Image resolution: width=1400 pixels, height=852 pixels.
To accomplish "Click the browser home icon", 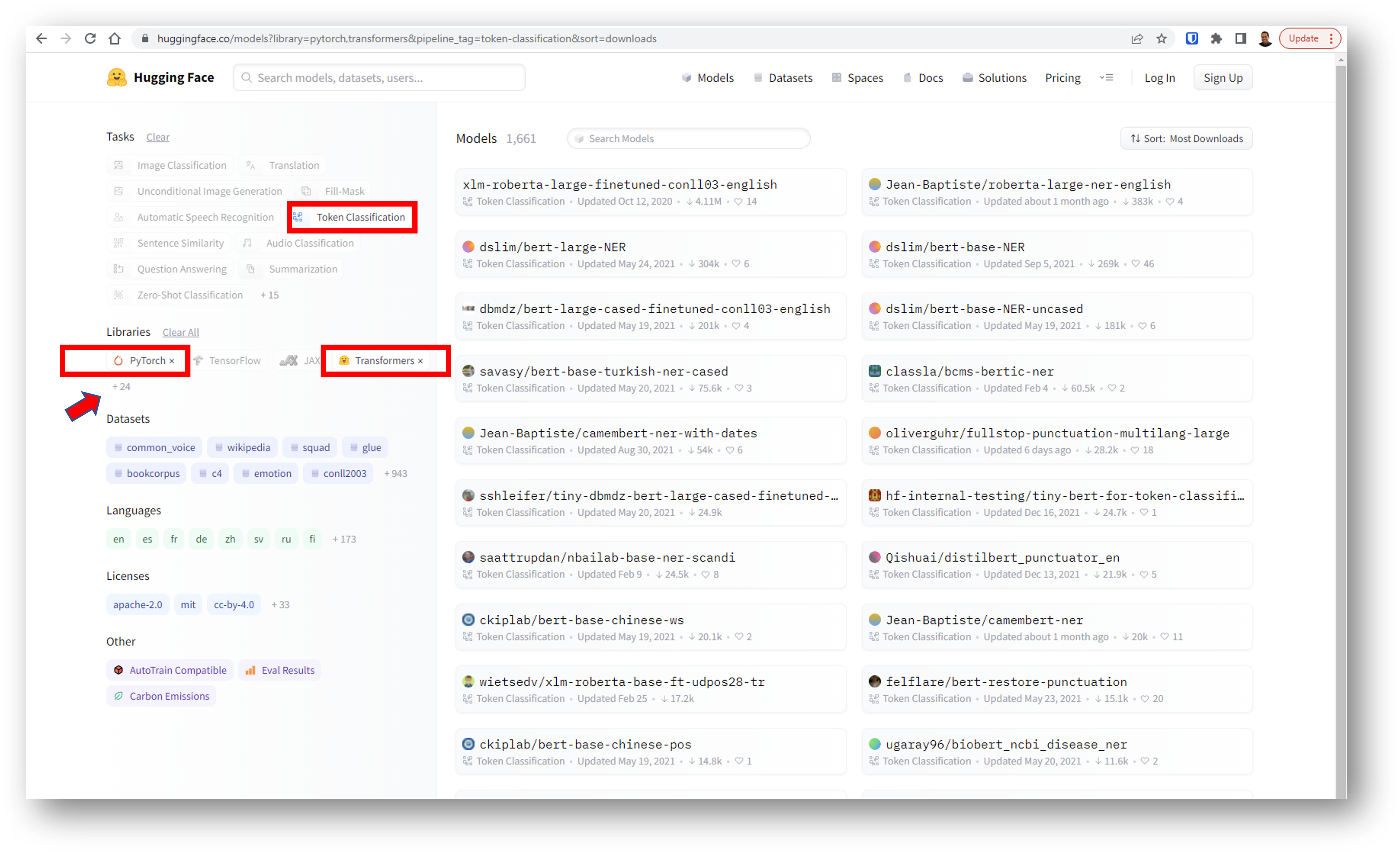I will pyautogui.click(x=115, y=39).
